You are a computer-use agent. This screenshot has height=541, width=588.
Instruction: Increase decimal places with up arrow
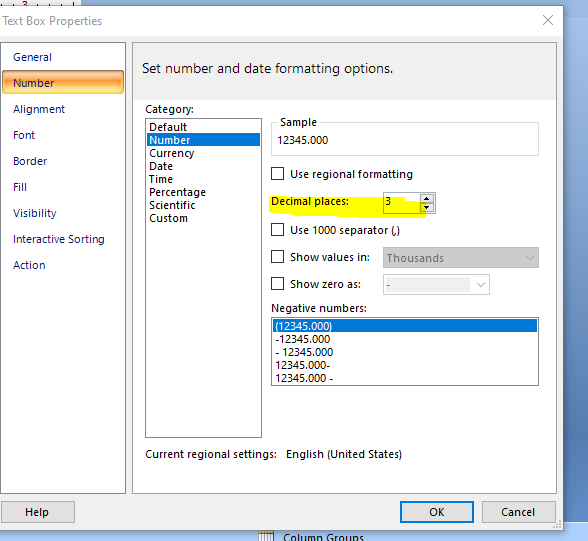click(x=427, y=199)
